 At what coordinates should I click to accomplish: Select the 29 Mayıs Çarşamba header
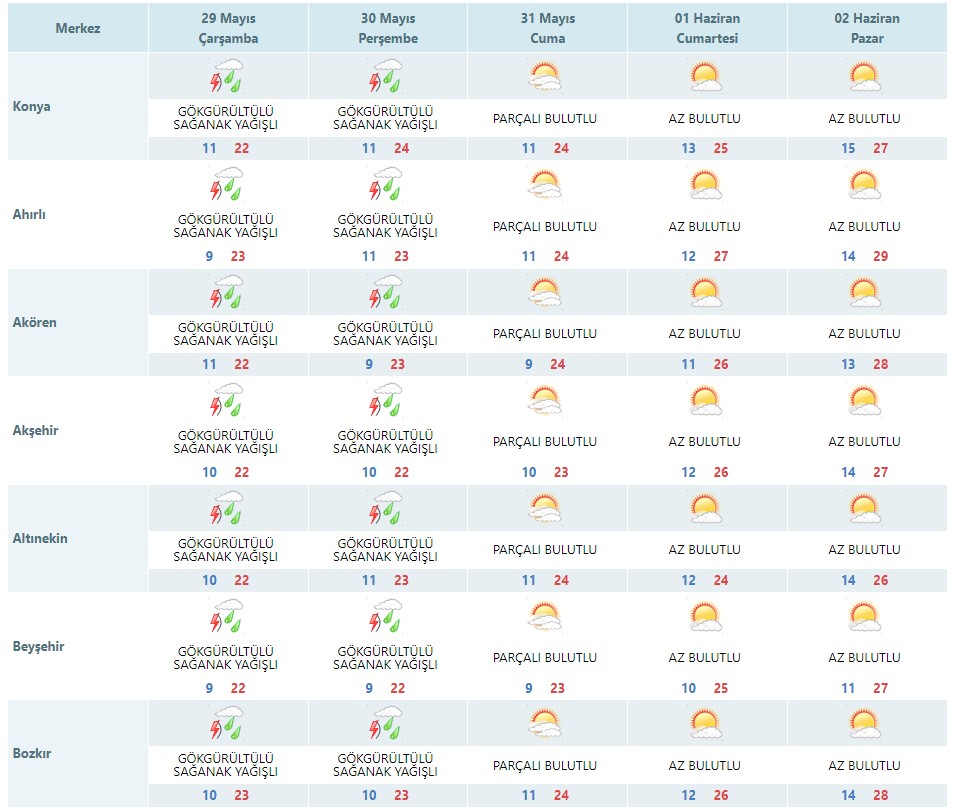[x=229, y=28]
